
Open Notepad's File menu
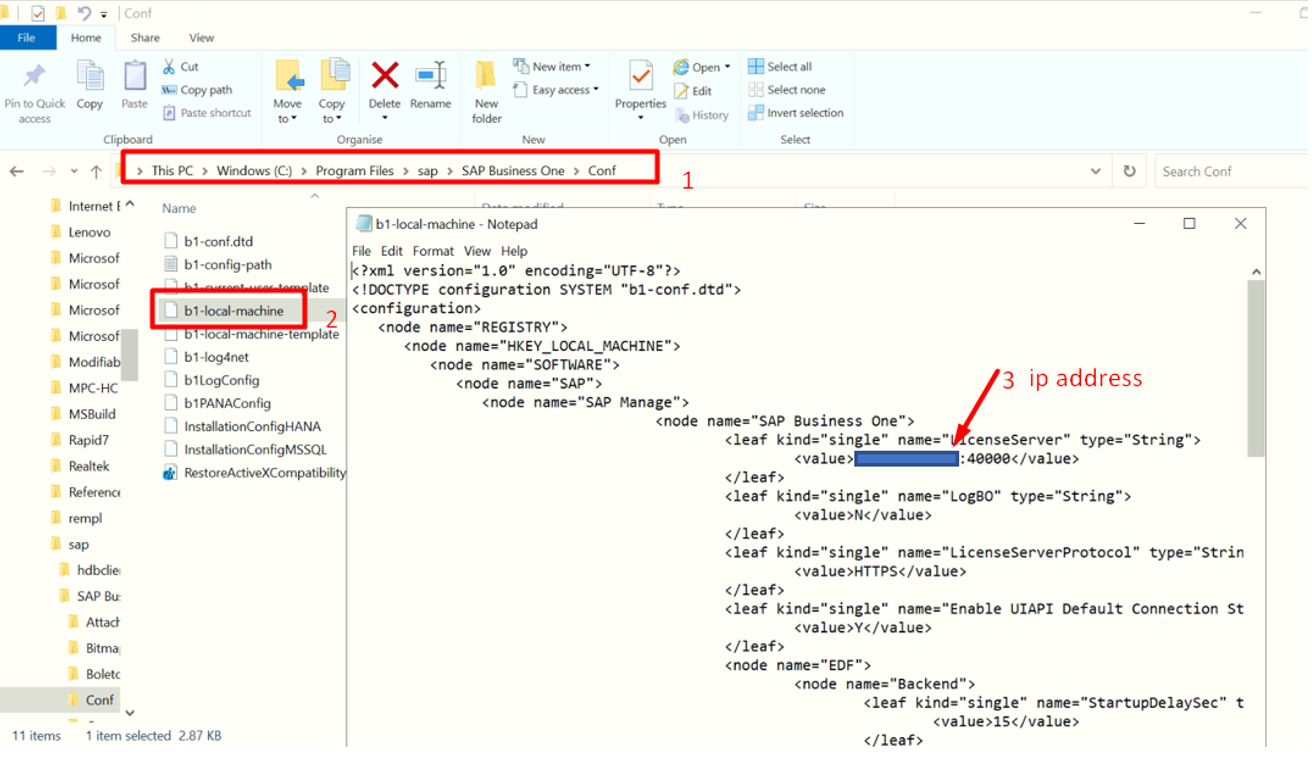(x=362, y=251)
